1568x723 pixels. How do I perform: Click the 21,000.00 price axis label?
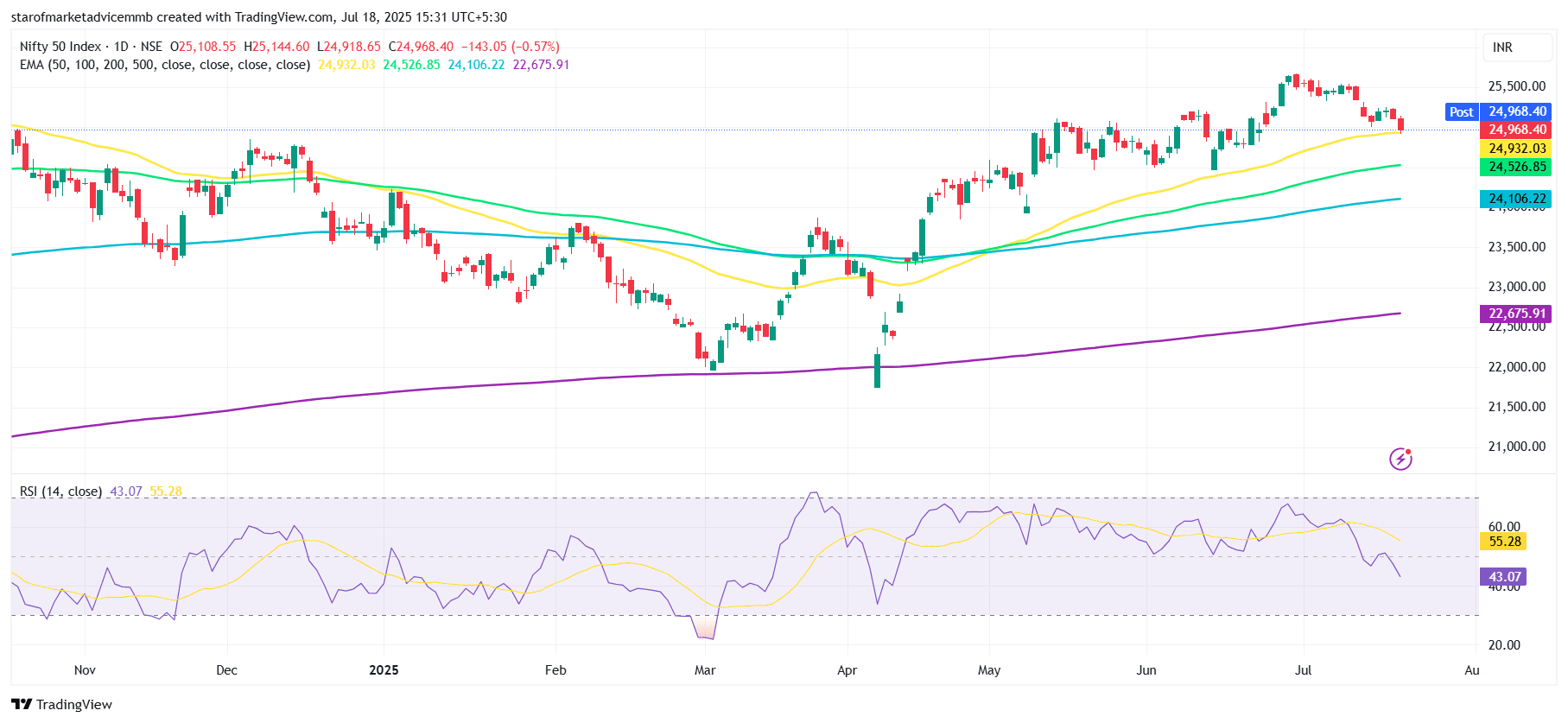(1516, 447)
